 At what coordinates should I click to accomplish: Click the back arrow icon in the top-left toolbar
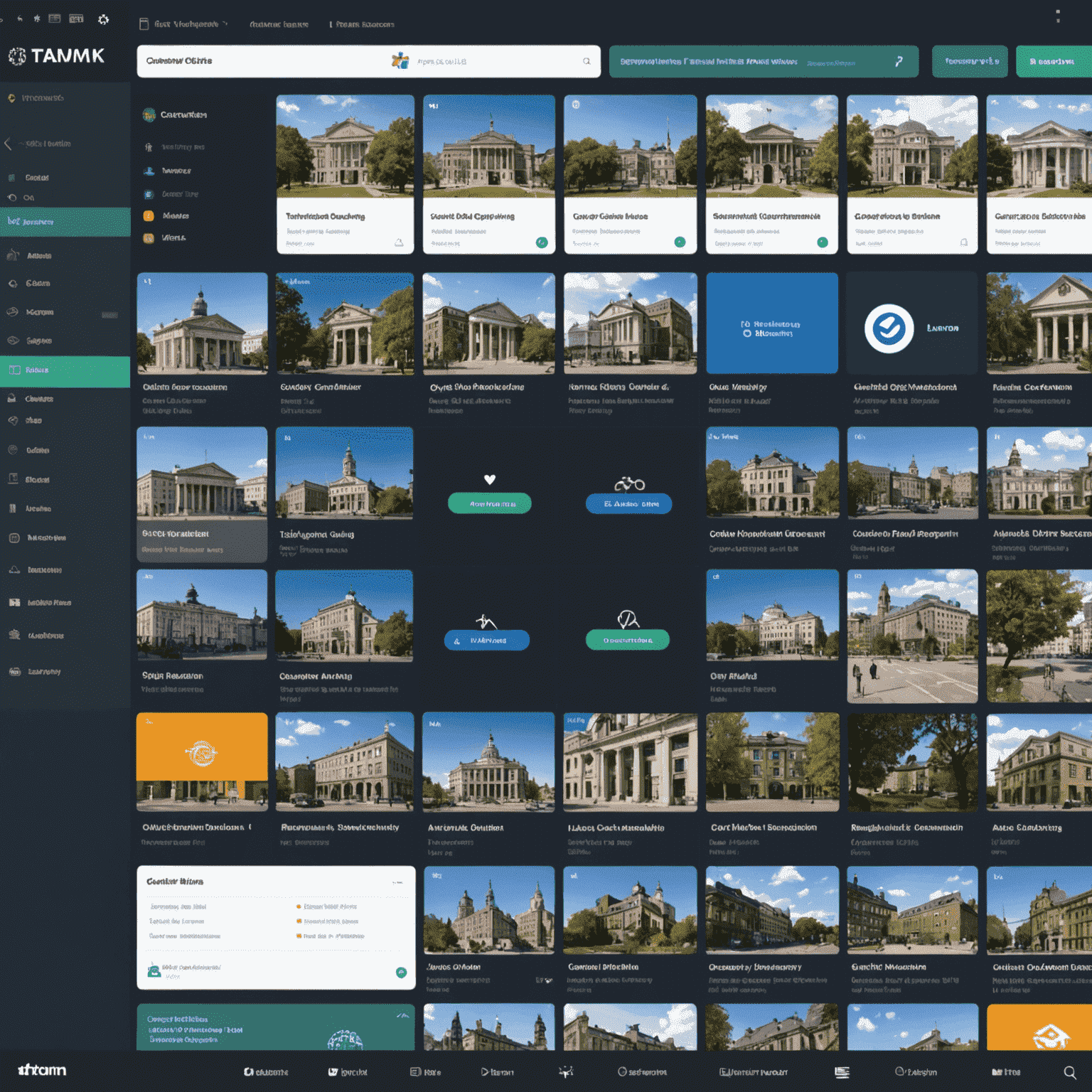pos(20,19)
